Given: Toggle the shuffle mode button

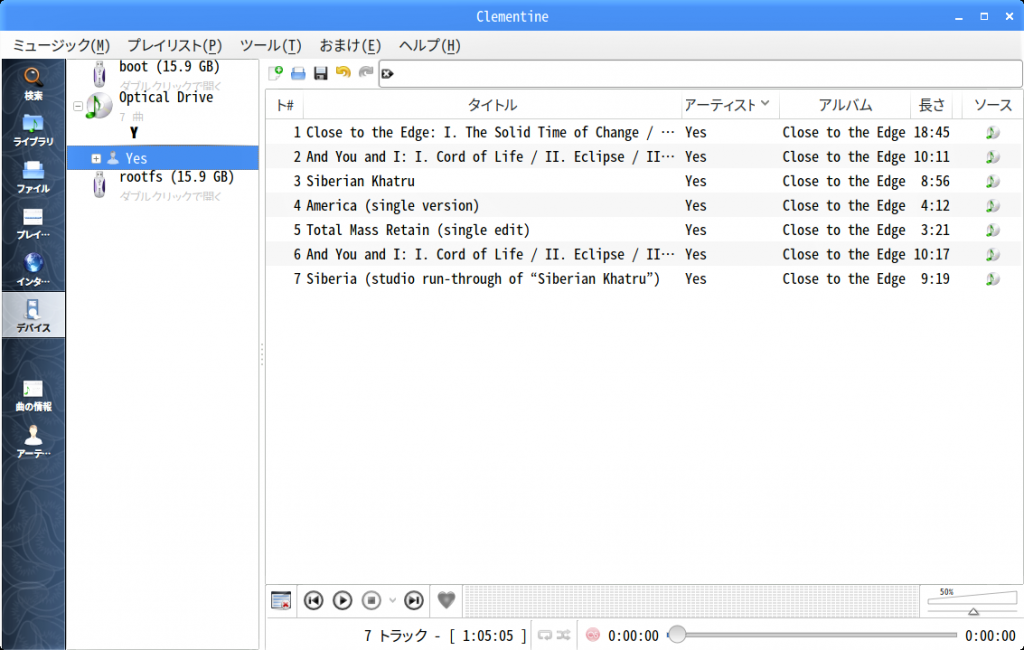Looking at the screenshot, I should coord(564,635).
